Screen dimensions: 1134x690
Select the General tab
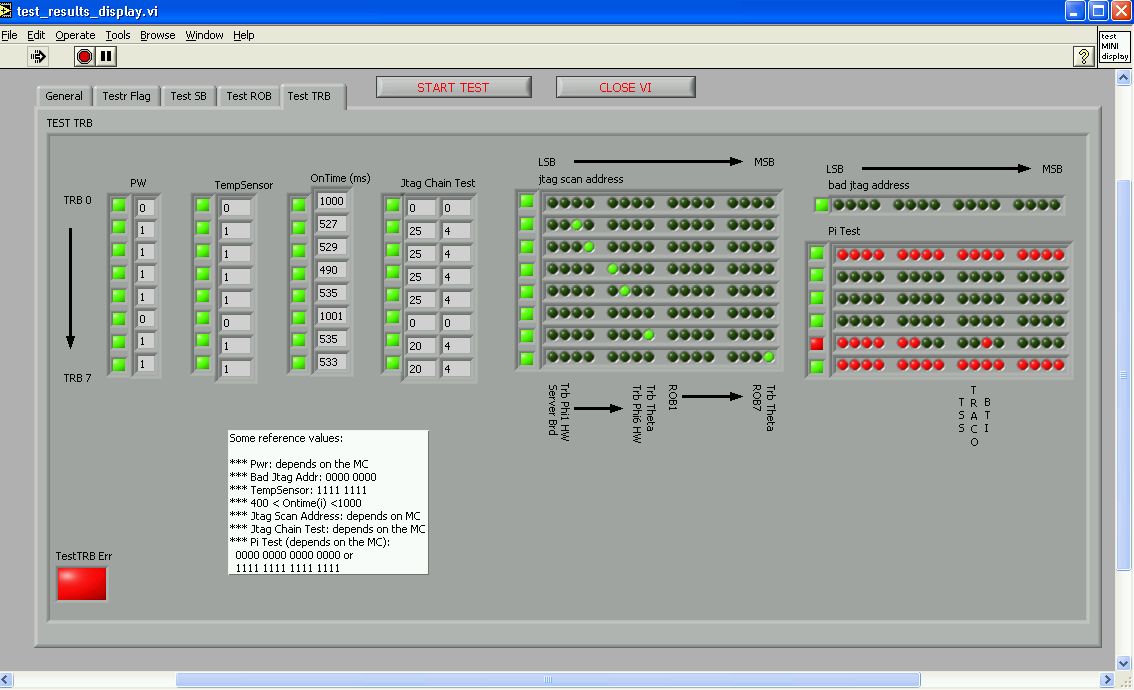(64, 96)
